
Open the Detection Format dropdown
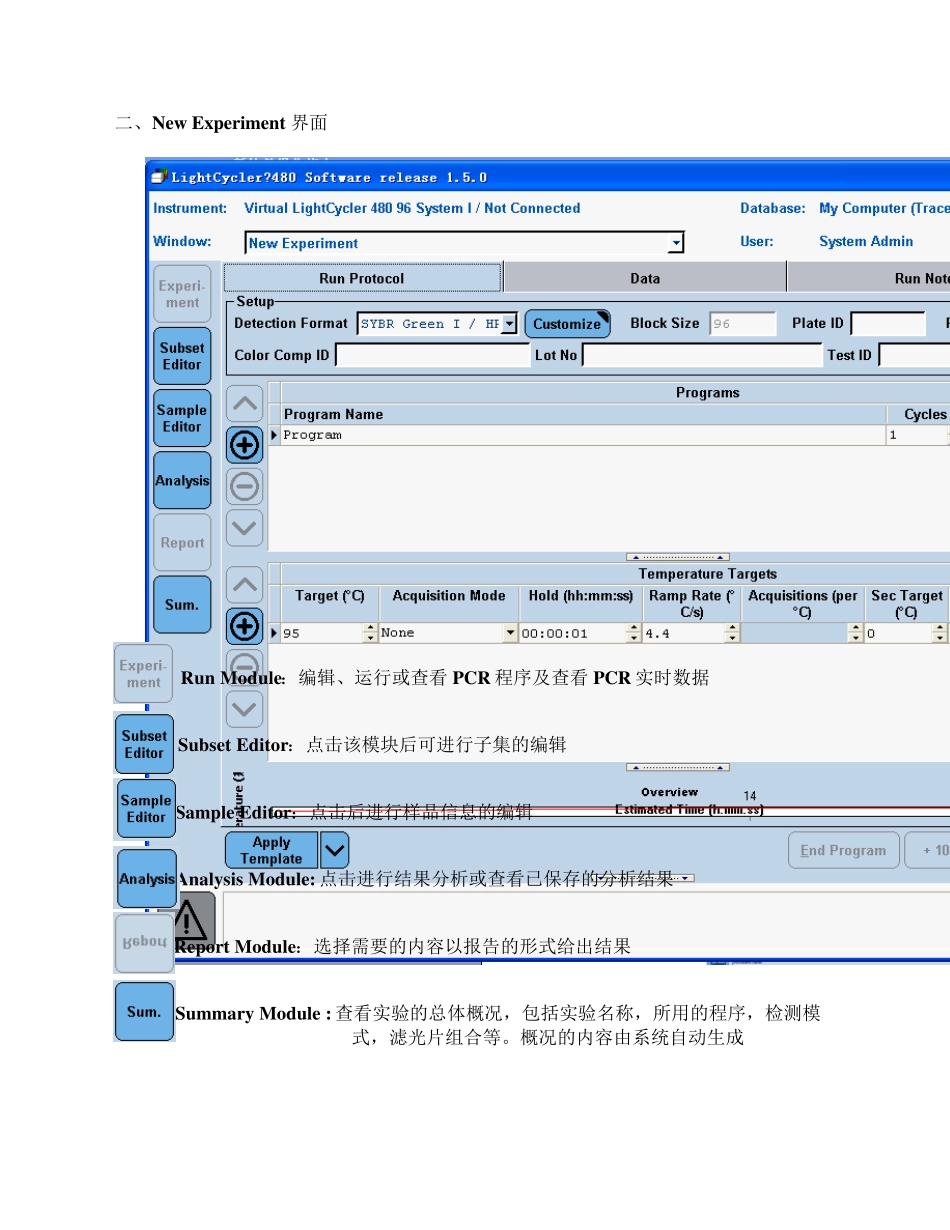(x=509, y=324)
